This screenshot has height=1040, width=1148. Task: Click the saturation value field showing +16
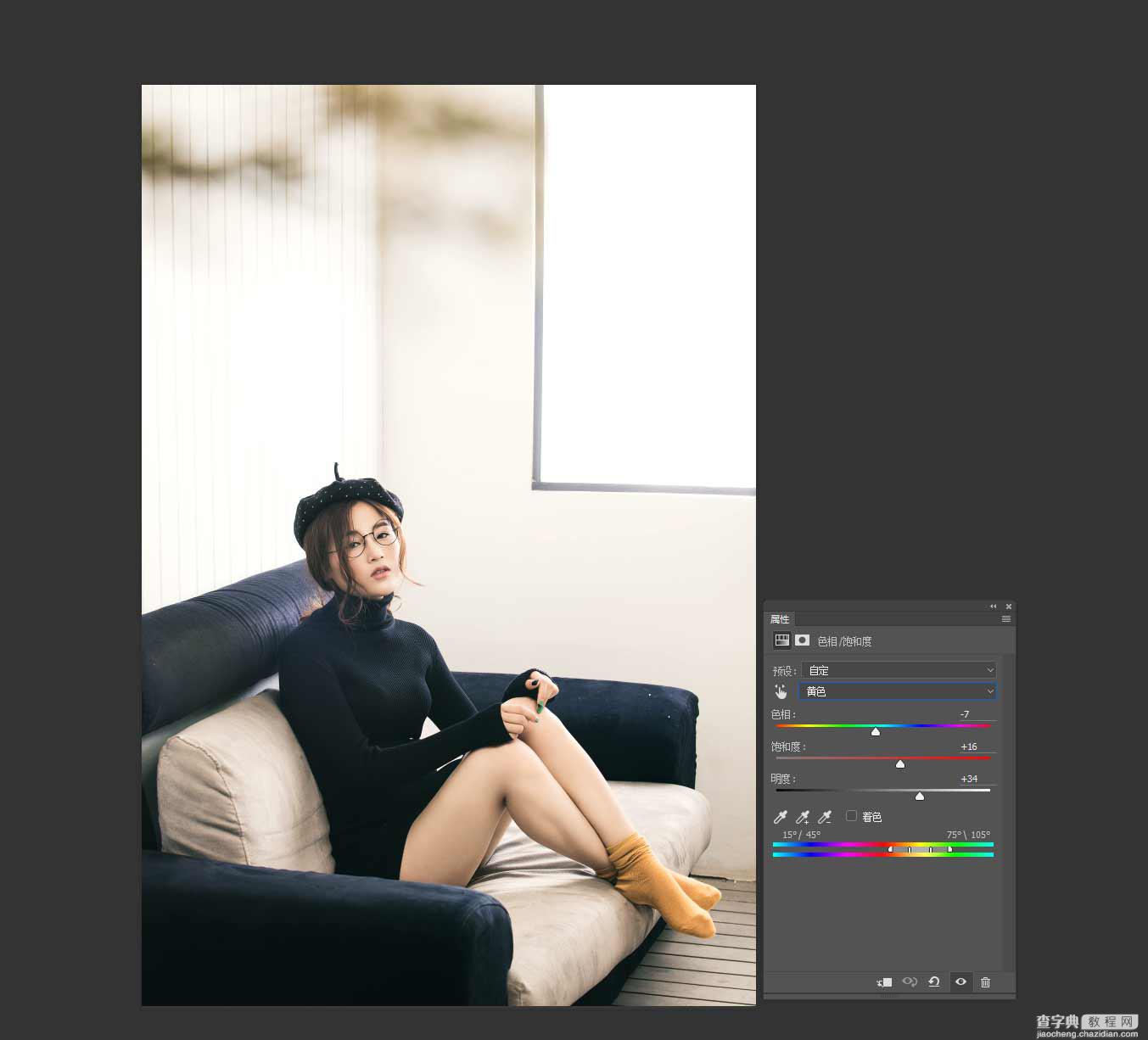pos(977,746)
